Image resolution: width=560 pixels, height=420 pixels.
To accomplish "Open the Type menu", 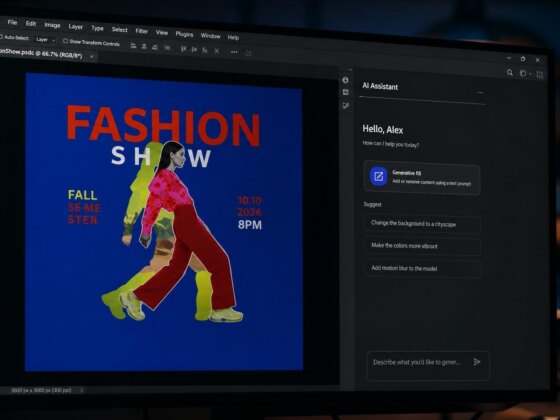I will (97, 28).
